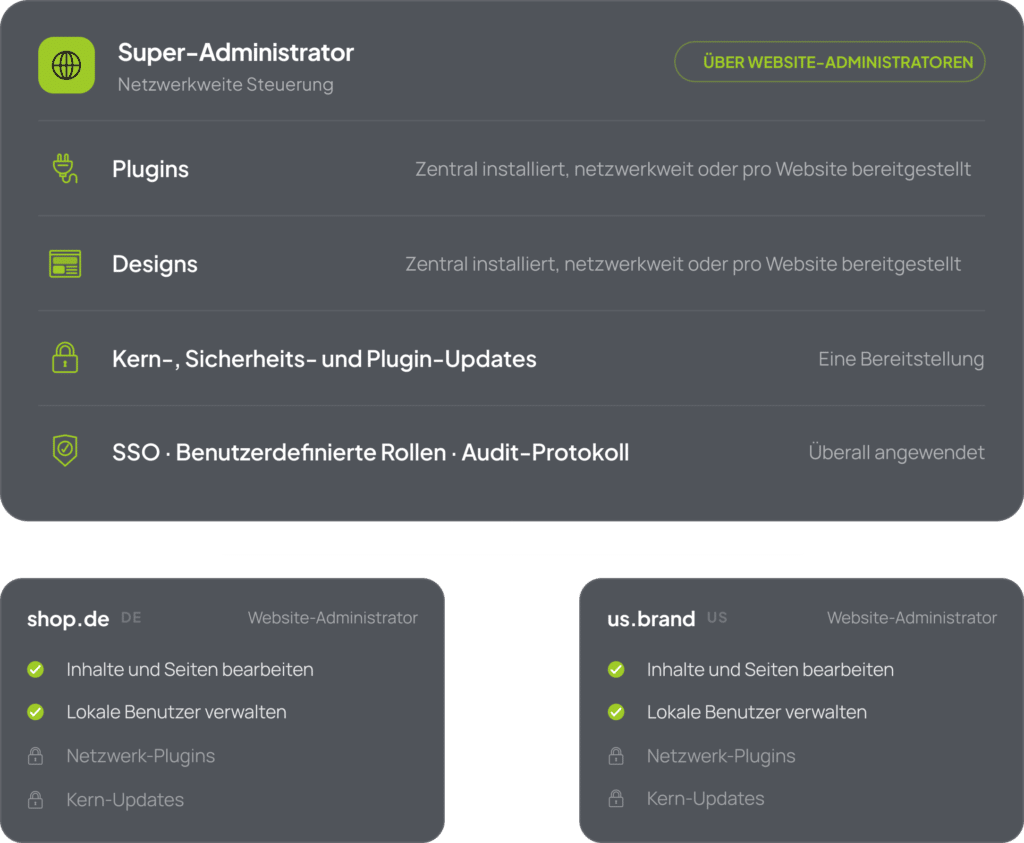Open the Über Website-Administratoren button
Screen dimensions: 1024x843
coord(829,62)
